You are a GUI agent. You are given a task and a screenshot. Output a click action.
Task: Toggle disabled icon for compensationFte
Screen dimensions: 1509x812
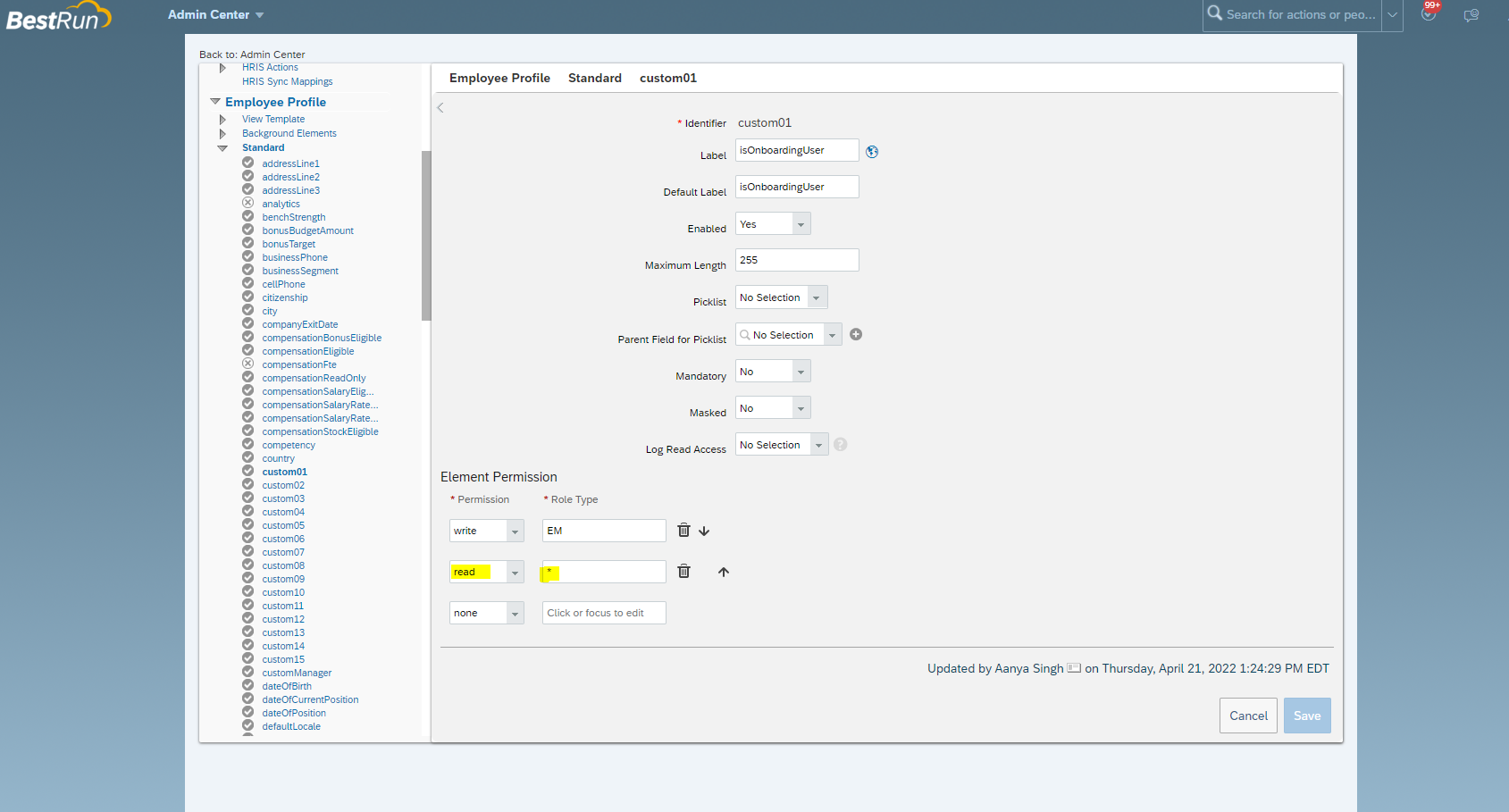pyautogui.click(x=248, y=364)
